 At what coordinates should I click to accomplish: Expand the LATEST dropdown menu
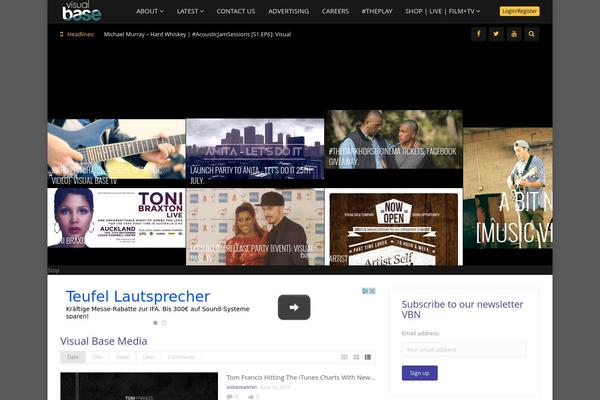coord(190,11)
